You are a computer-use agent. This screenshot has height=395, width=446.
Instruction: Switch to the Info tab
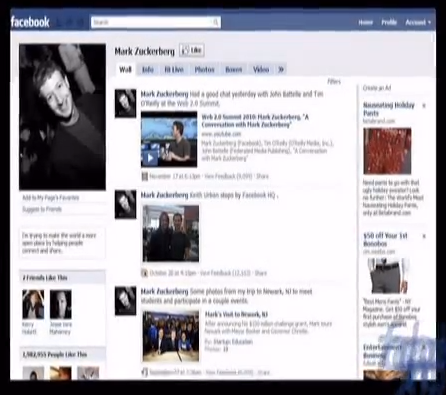[x=148, y=69]
